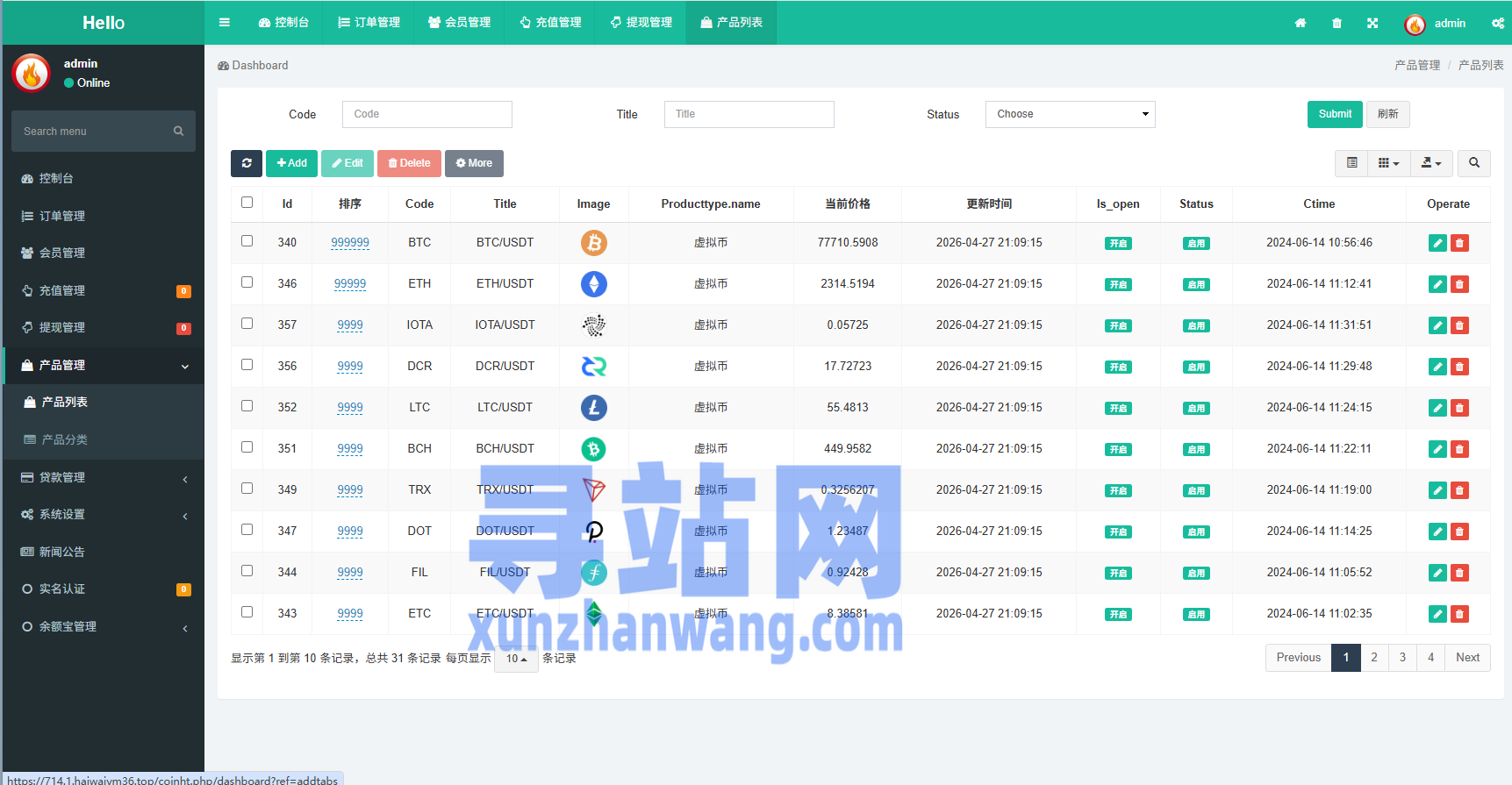
Task: Check the row 352 LTC checkbox
Action: coord(247,406)
